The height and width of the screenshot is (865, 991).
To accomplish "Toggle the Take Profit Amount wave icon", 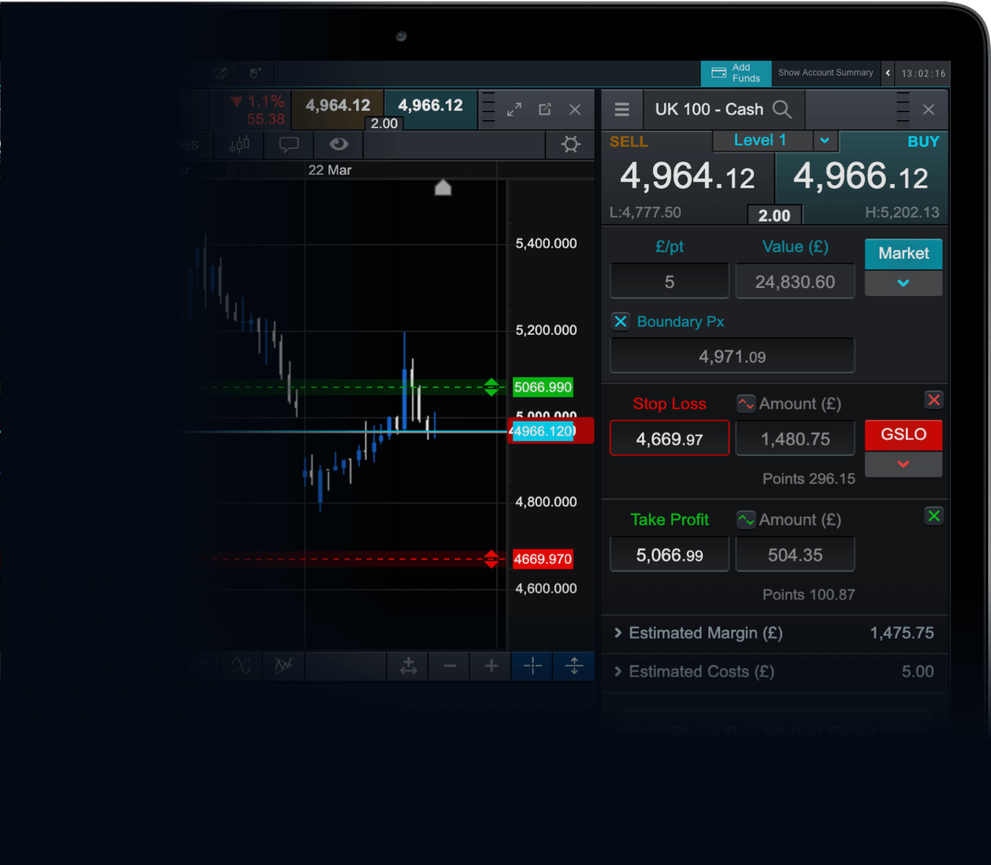I will click(746, 519).
